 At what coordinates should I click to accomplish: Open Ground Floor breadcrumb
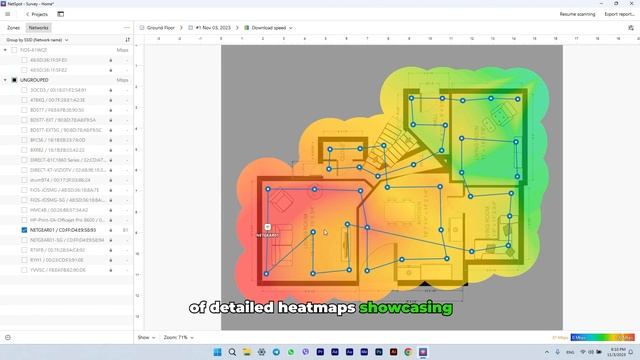(x=160, y=28)
